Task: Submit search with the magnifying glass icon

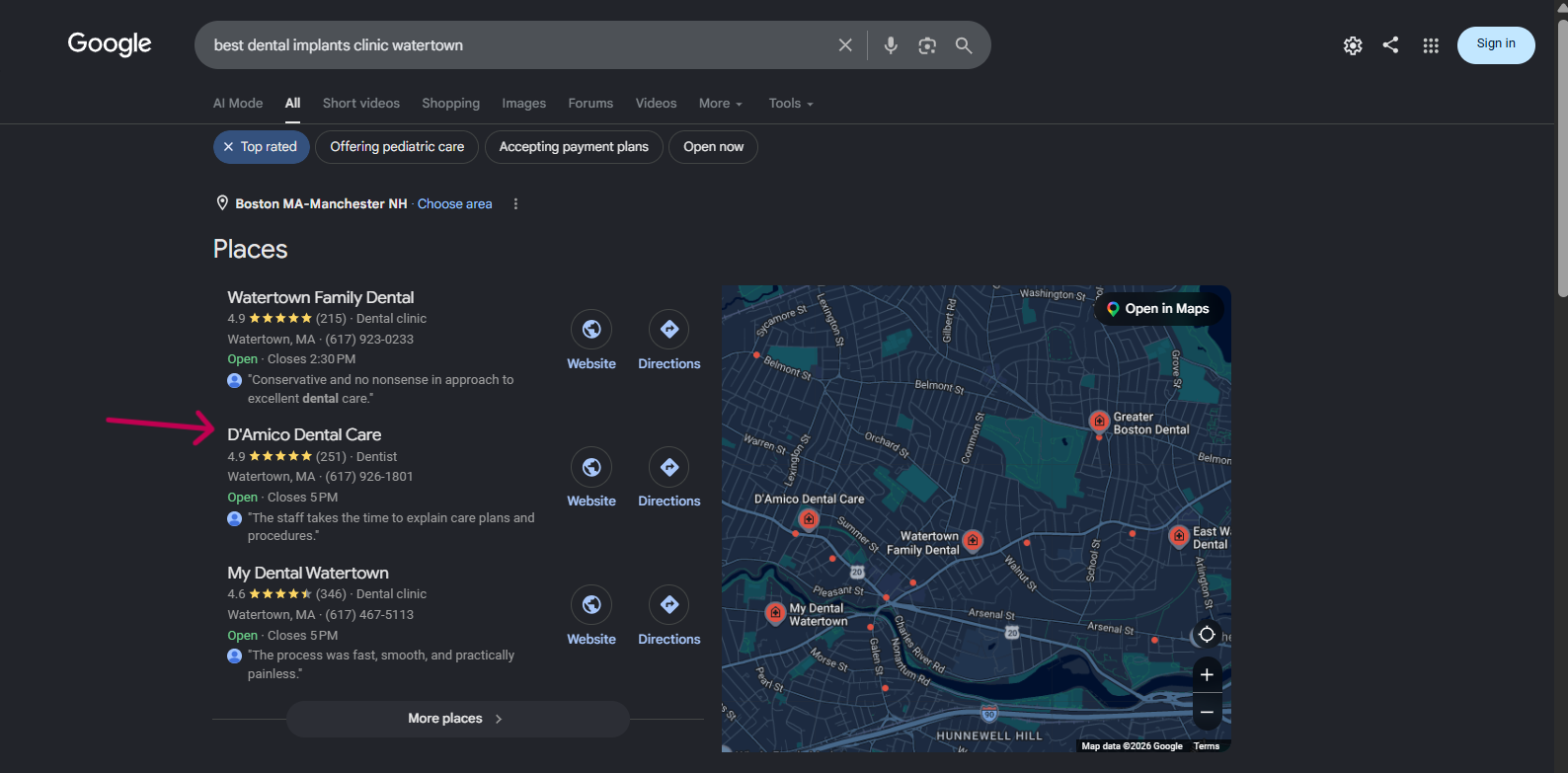Action: point(964,45)
